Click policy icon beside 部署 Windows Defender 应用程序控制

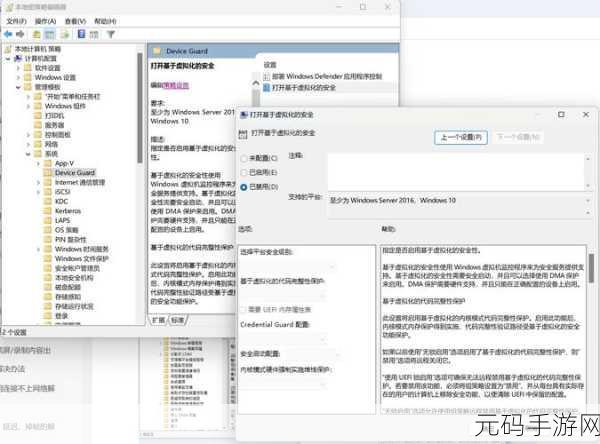pyautogui.click(x=267, y=77)
